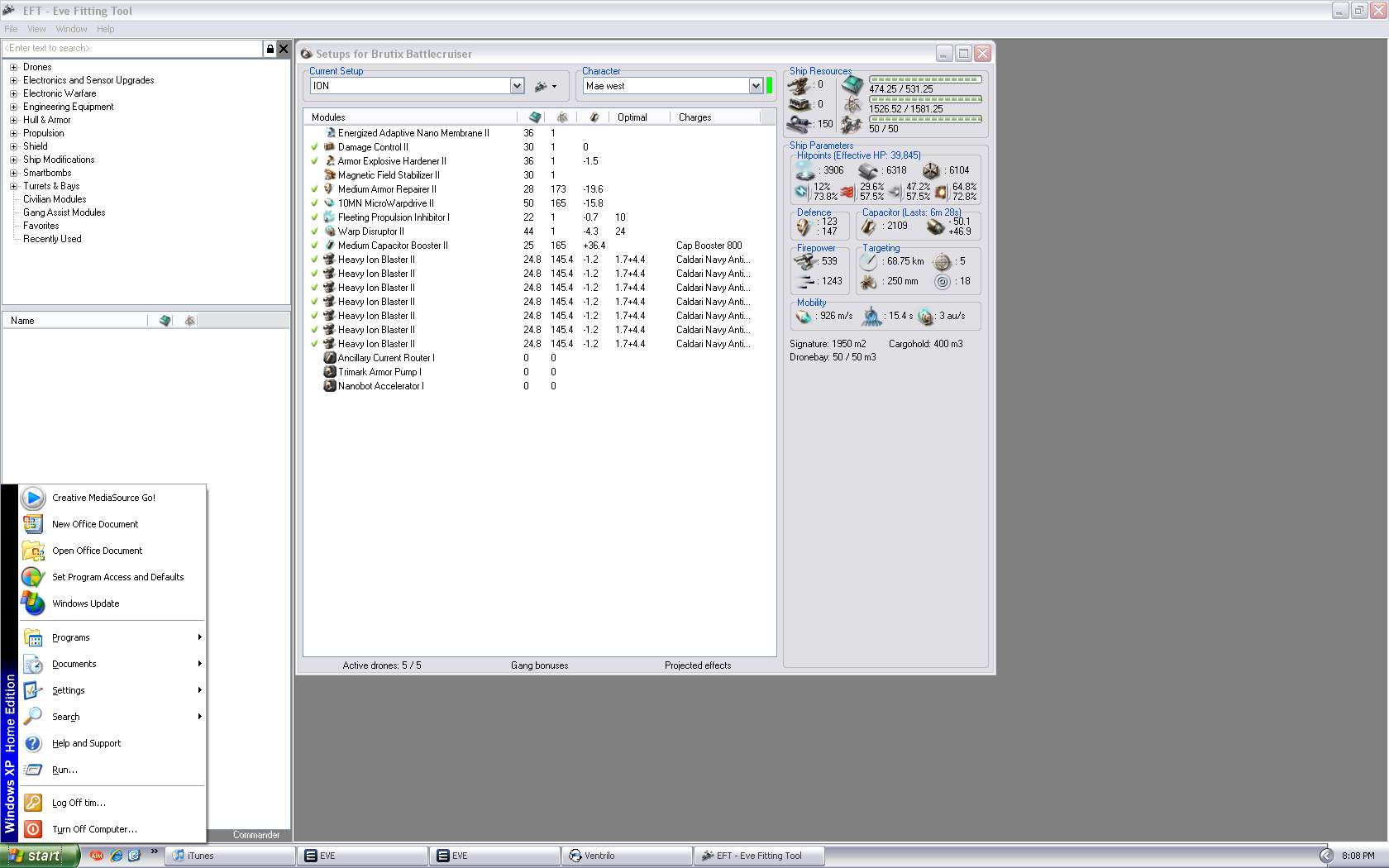This screenshot has height=868, width=1389.
Task: Click the max velocity icon showing 926 m/s
Action: pyautogui.click(x=804, y=316)
